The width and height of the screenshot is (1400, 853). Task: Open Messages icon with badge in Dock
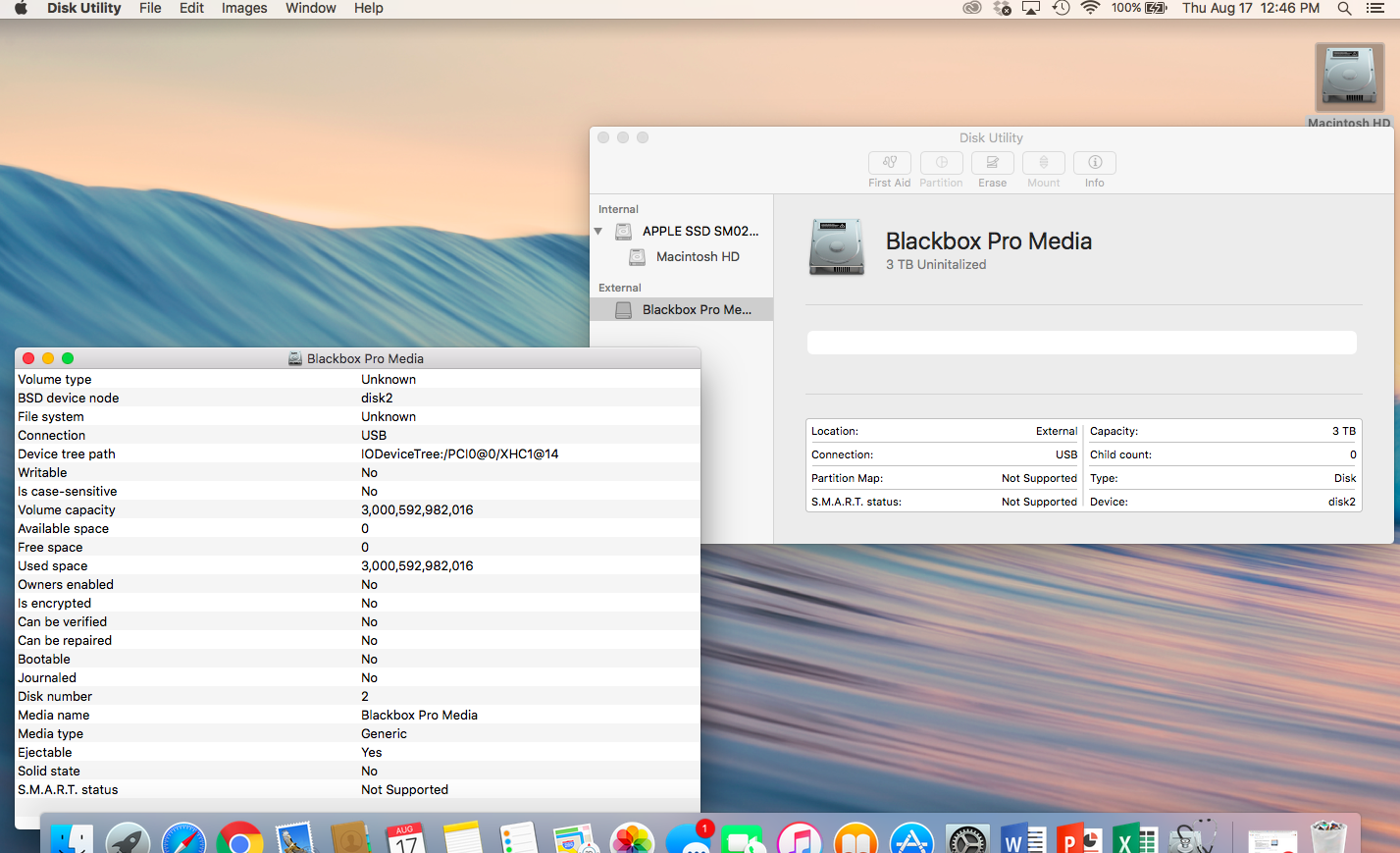click(689, 839)
